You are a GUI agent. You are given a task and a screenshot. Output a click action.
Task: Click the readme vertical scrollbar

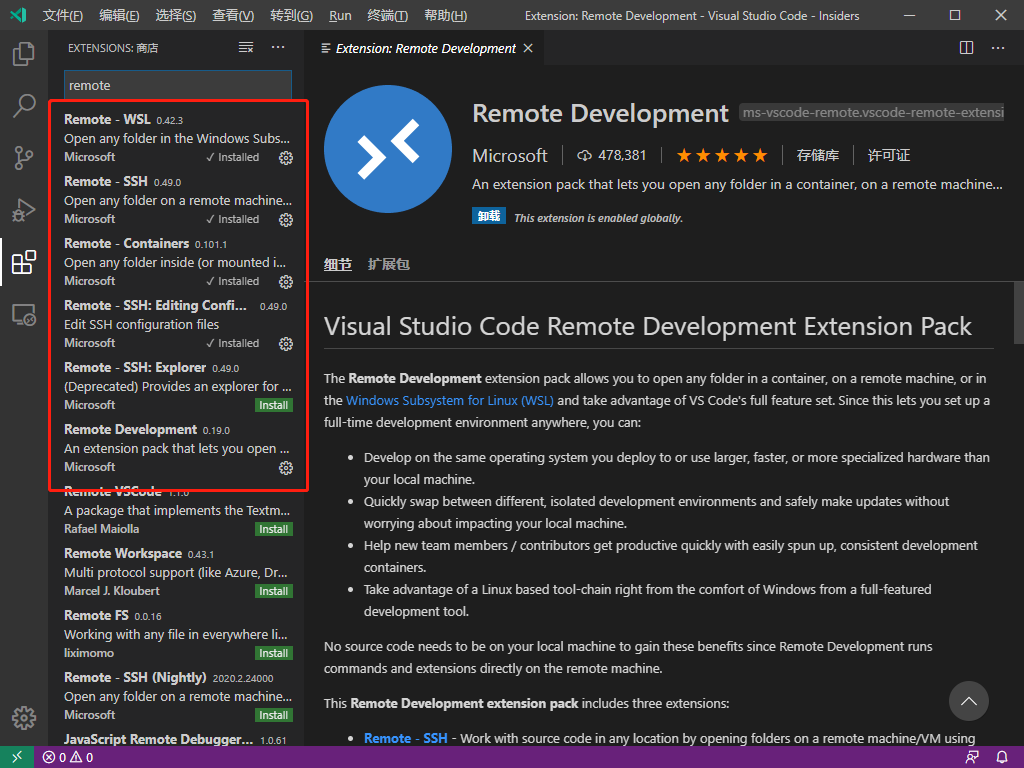coord(1019,313)
